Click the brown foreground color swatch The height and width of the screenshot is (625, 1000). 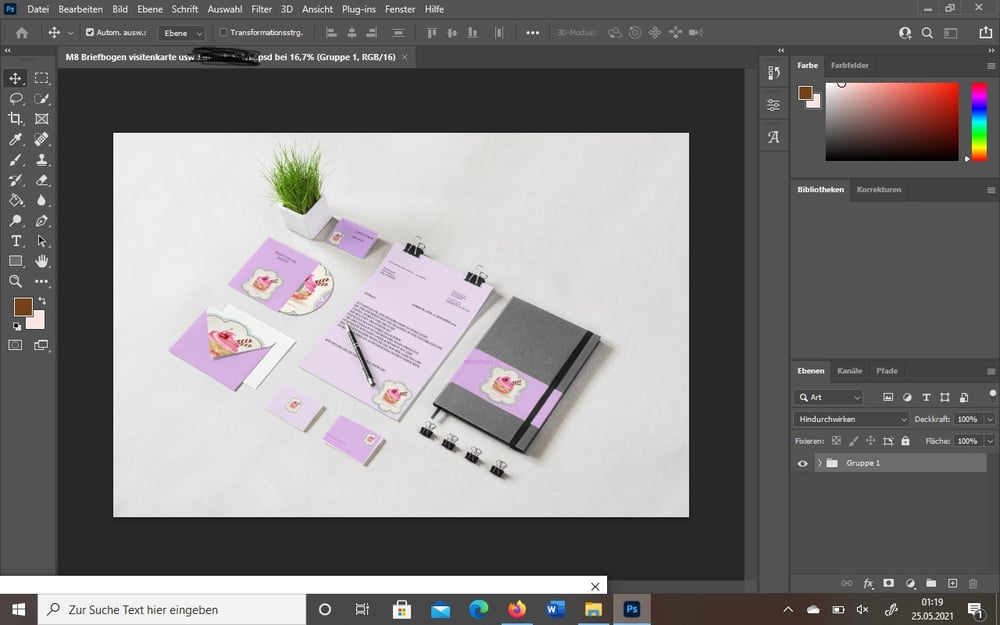point(24,307)
